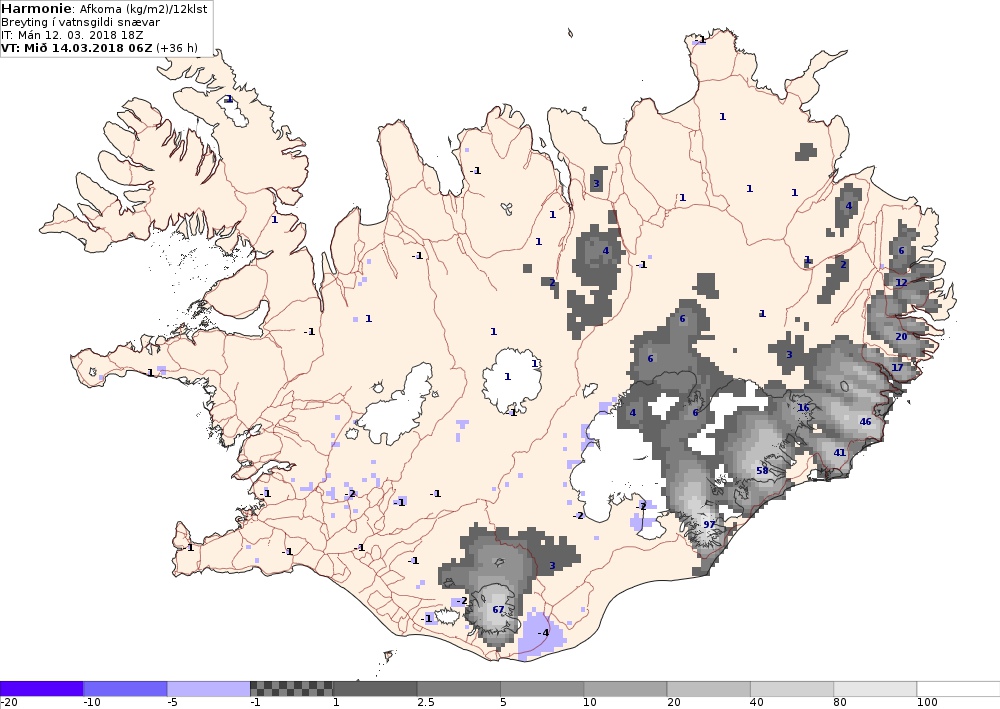Click the map value 58
Viewport: 1000px width, 709px height.
762,471
